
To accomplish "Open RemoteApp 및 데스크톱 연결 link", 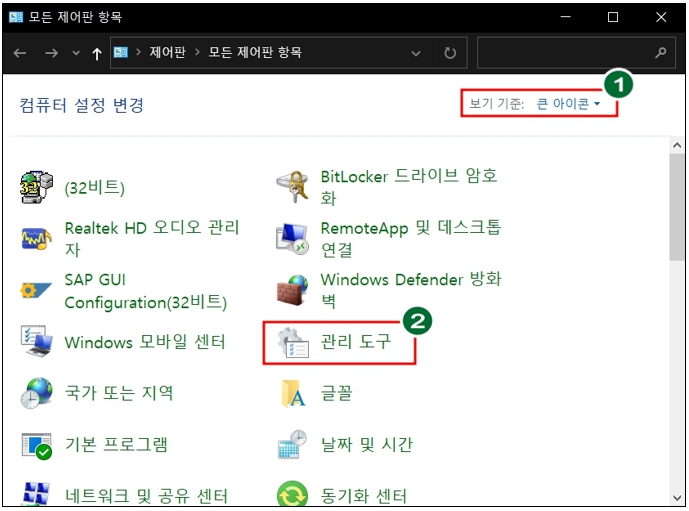I will coord(411,239).
